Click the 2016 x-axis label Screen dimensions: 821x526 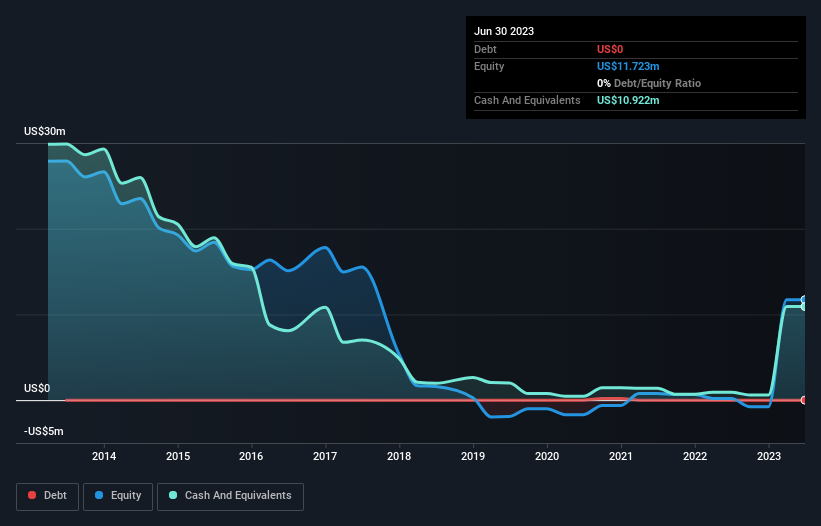(251, 456)
